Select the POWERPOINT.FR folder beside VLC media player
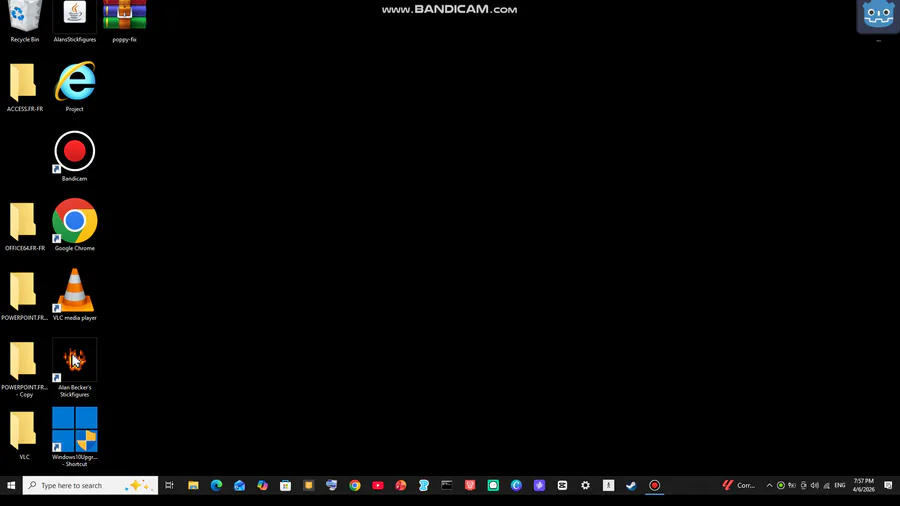 pyautogui.click(x=25, y=296)
